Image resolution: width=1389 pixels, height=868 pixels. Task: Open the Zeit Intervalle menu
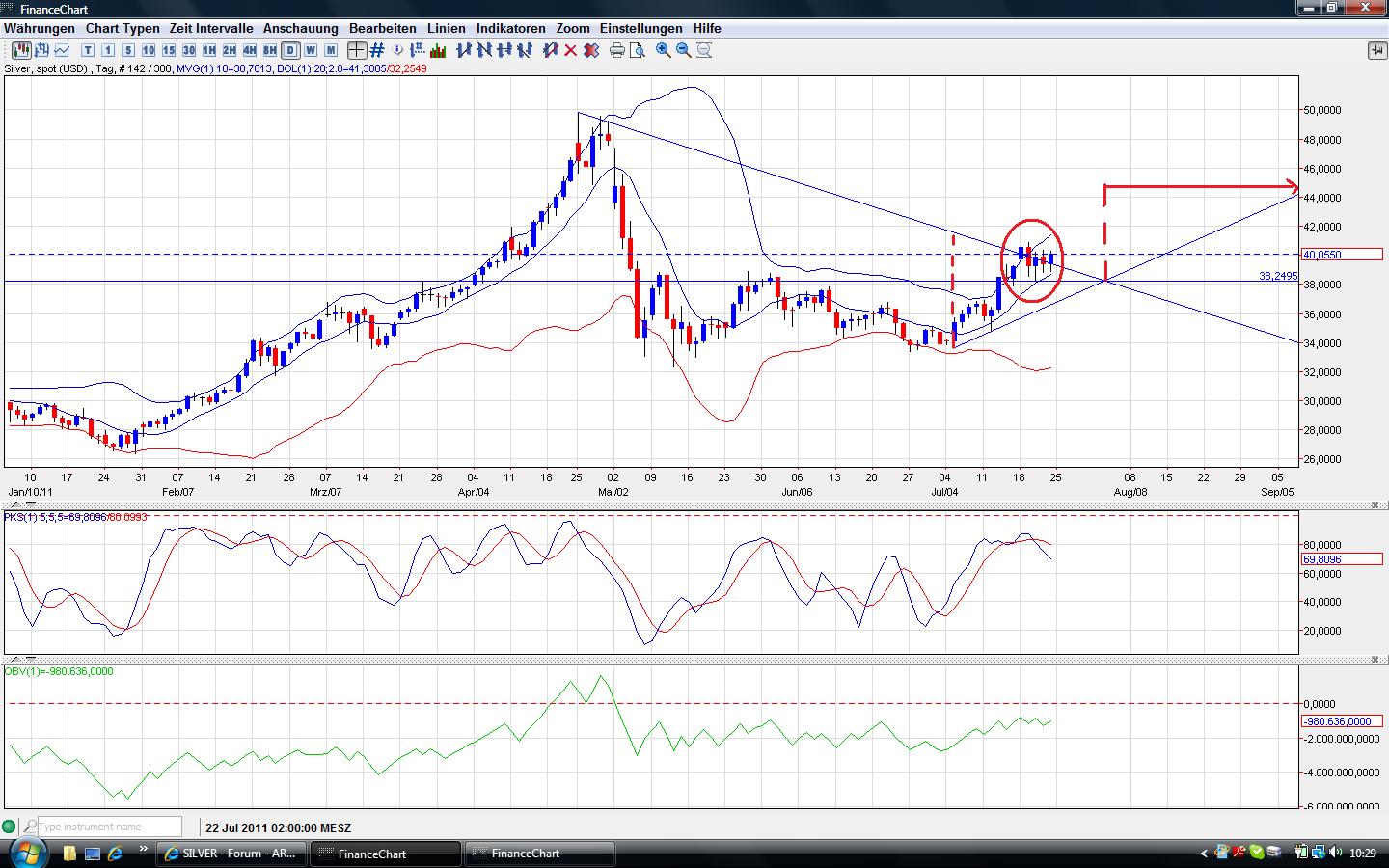[211, 28]
